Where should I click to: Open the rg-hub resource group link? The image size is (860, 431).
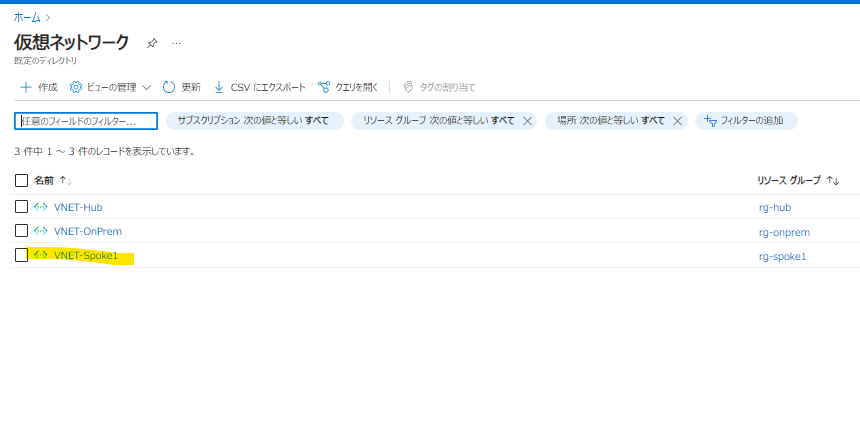(775, 208)
